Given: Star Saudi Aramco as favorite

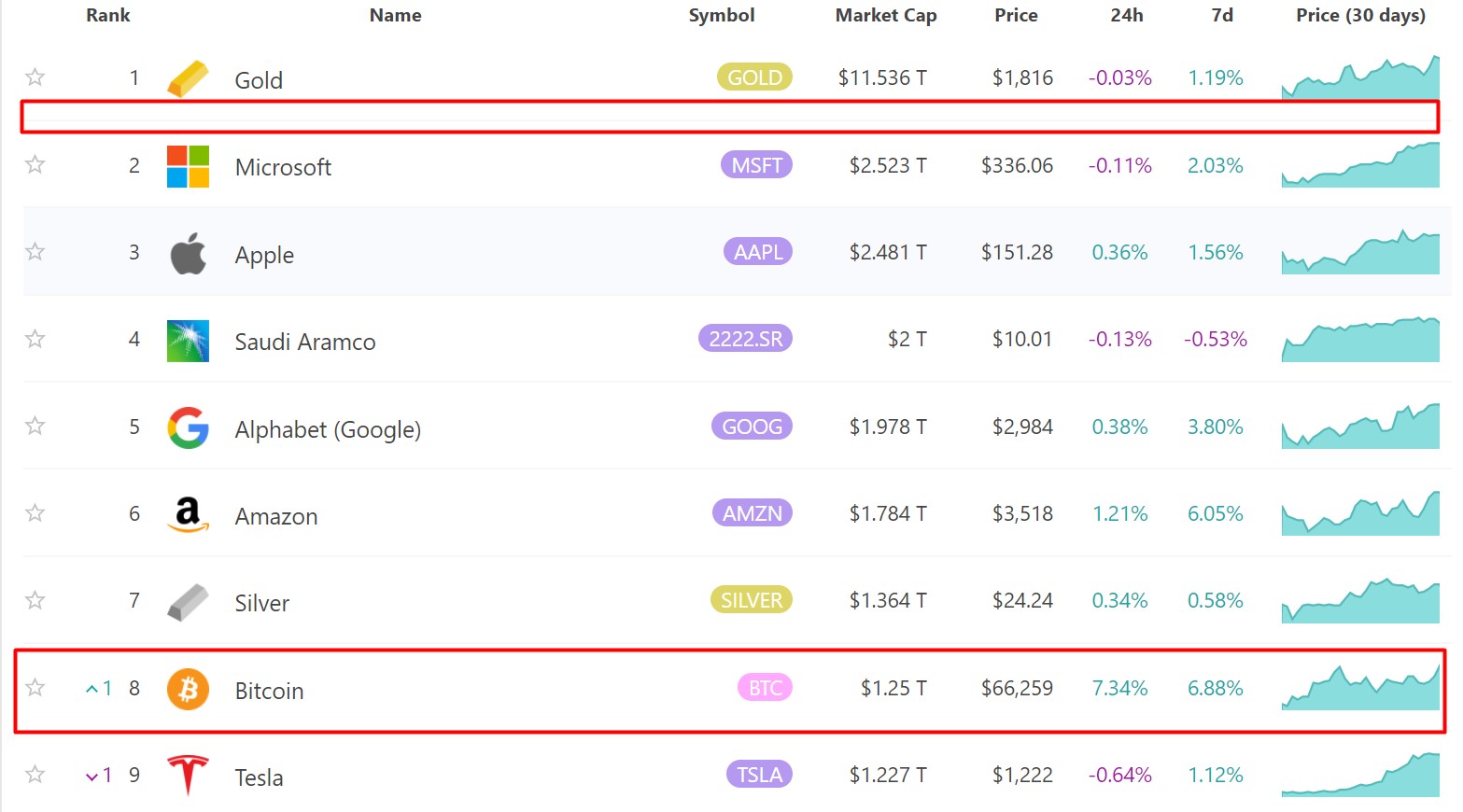Looking at the screenshot, I should click(35, 339).
